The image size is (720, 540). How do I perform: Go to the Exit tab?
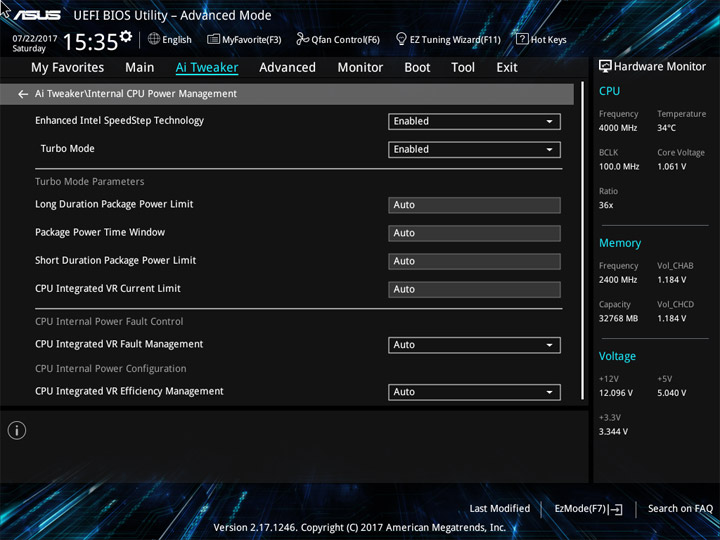point(507,68)
